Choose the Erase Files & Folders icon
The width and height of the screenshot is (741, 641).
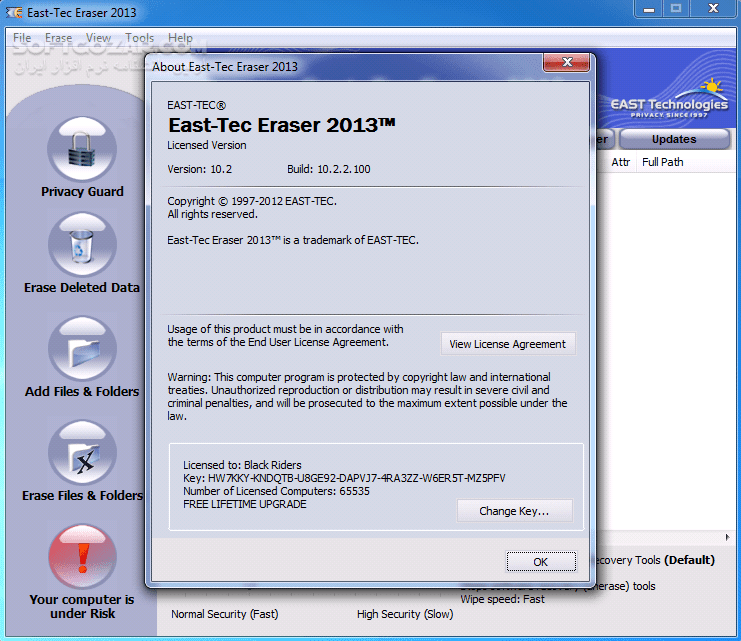(x=82, y=452)
